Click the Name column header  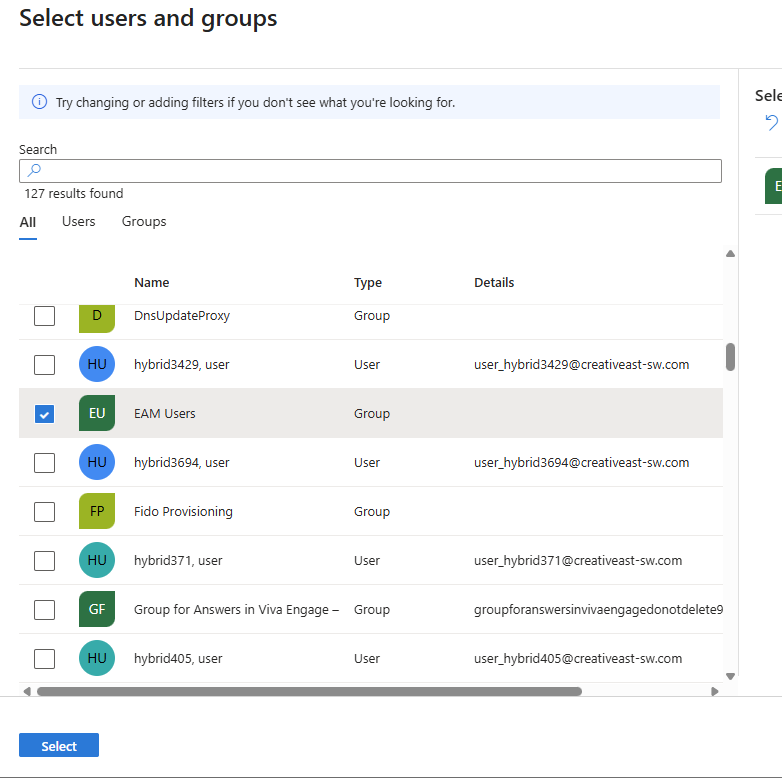point(152,283)
